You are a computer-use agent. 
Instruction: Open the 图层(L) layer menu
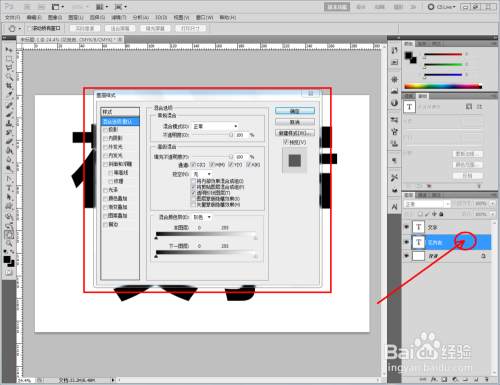(75, 17)
